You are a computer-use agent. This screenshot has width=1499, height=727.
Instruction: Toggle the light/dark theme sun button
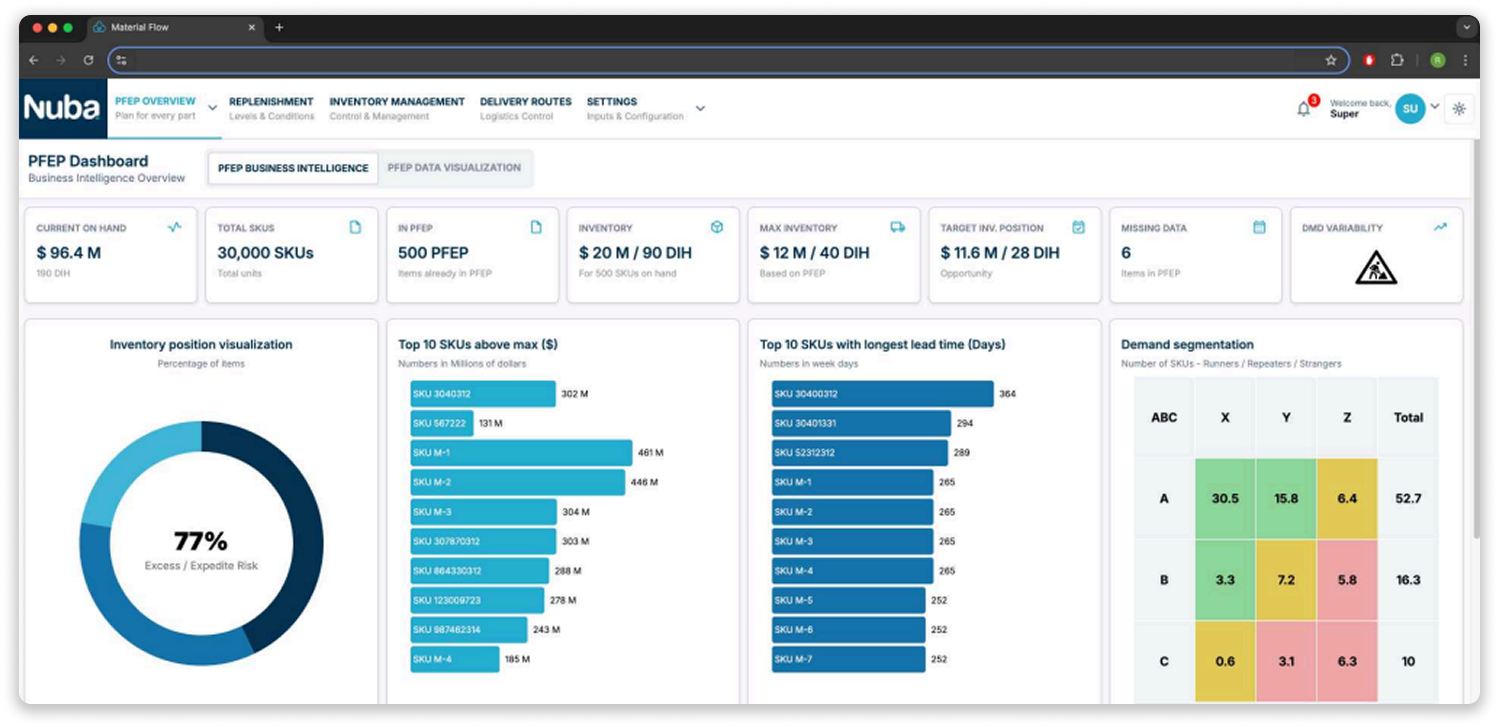coord(1459,109)
